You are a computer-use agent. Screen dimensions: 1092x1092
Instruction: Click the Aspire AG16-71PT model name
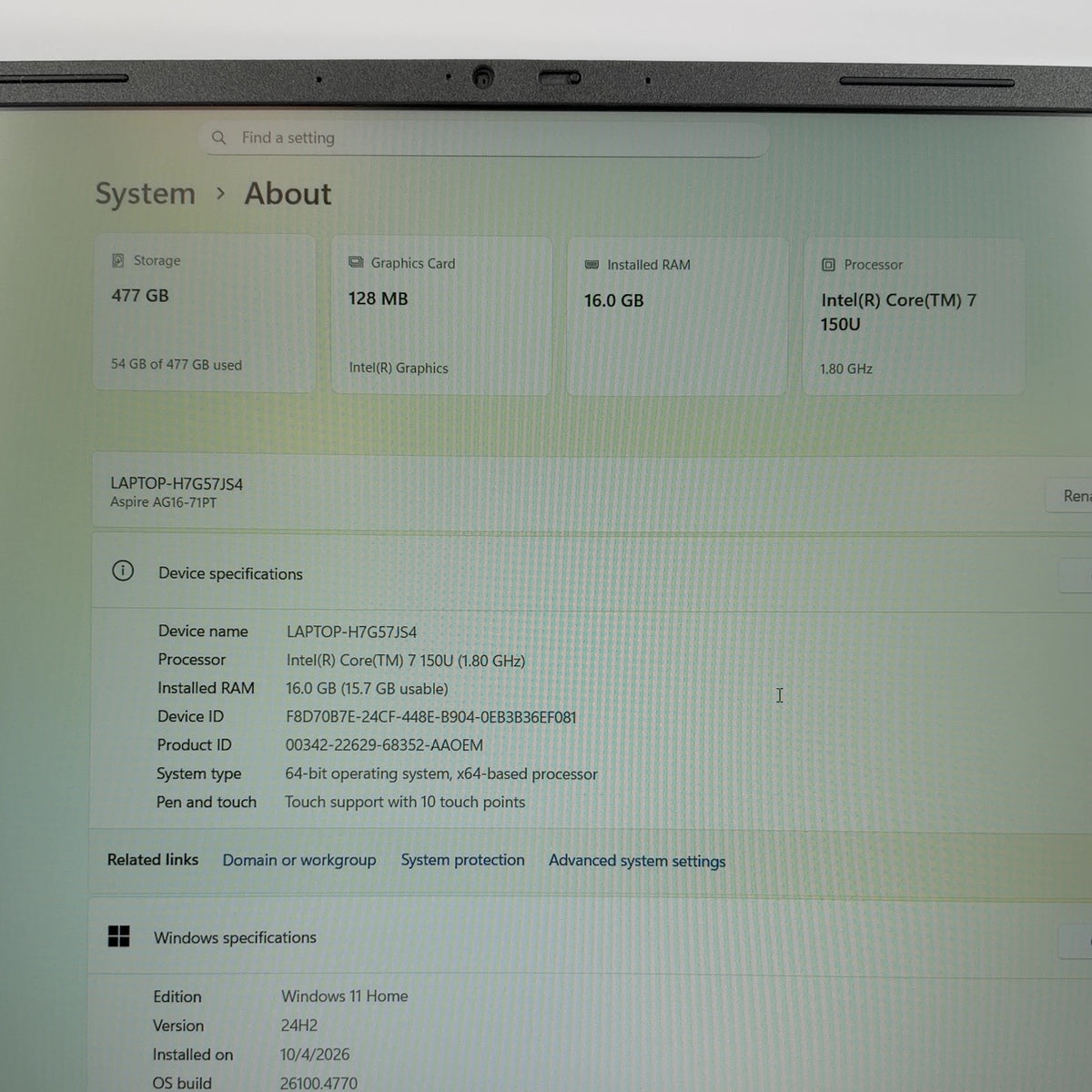pyautogui.click(x=164, y=502)
